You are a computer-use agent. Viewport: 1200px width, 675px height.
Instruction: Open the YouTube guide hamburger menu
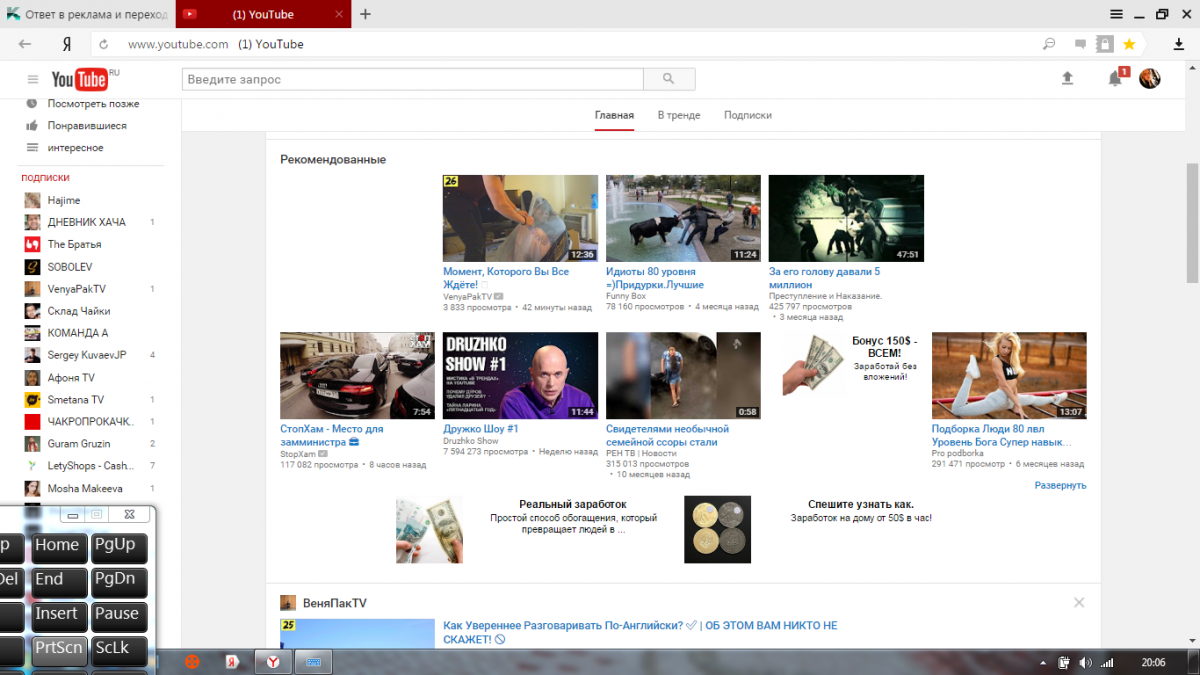click(x=32, y=79)
